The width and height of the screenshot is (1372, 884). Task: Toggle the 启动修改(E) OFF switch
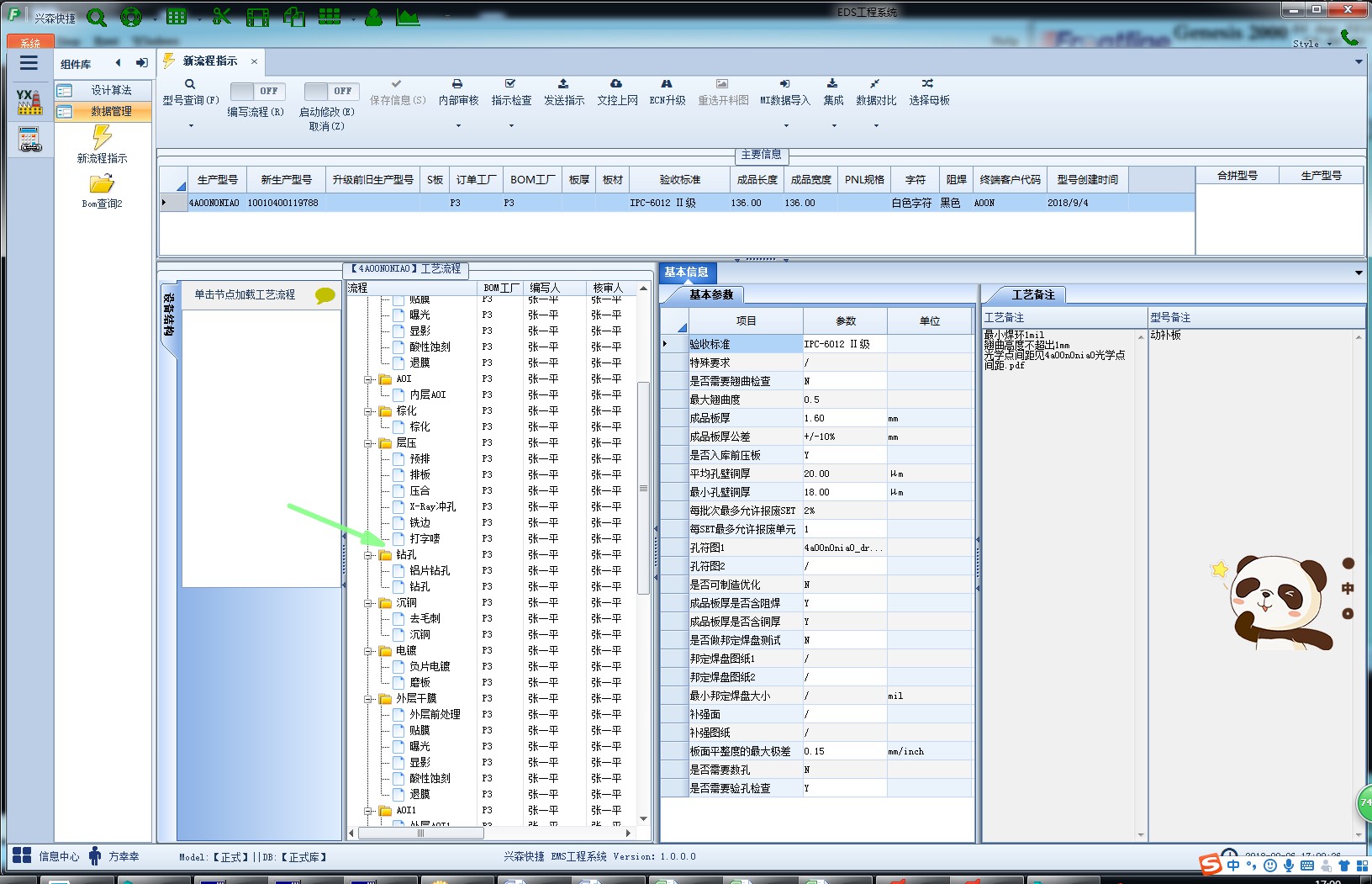(331, 91)
